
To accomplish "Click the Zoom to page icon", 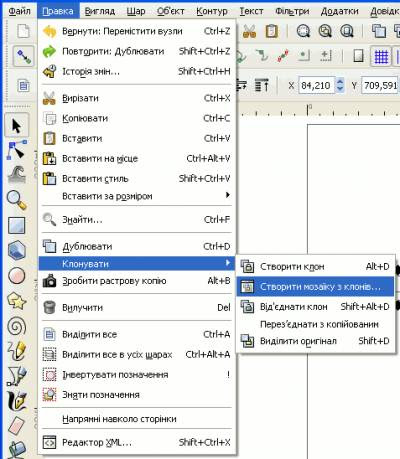I will pyautogui.click(x=347, y=31).
